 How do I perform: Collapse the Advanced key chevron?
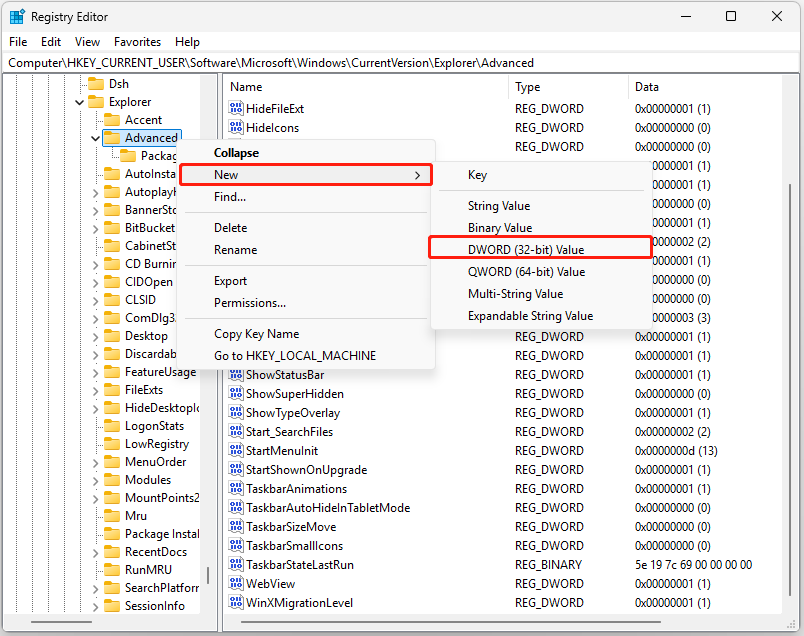[x=95, y=138]
